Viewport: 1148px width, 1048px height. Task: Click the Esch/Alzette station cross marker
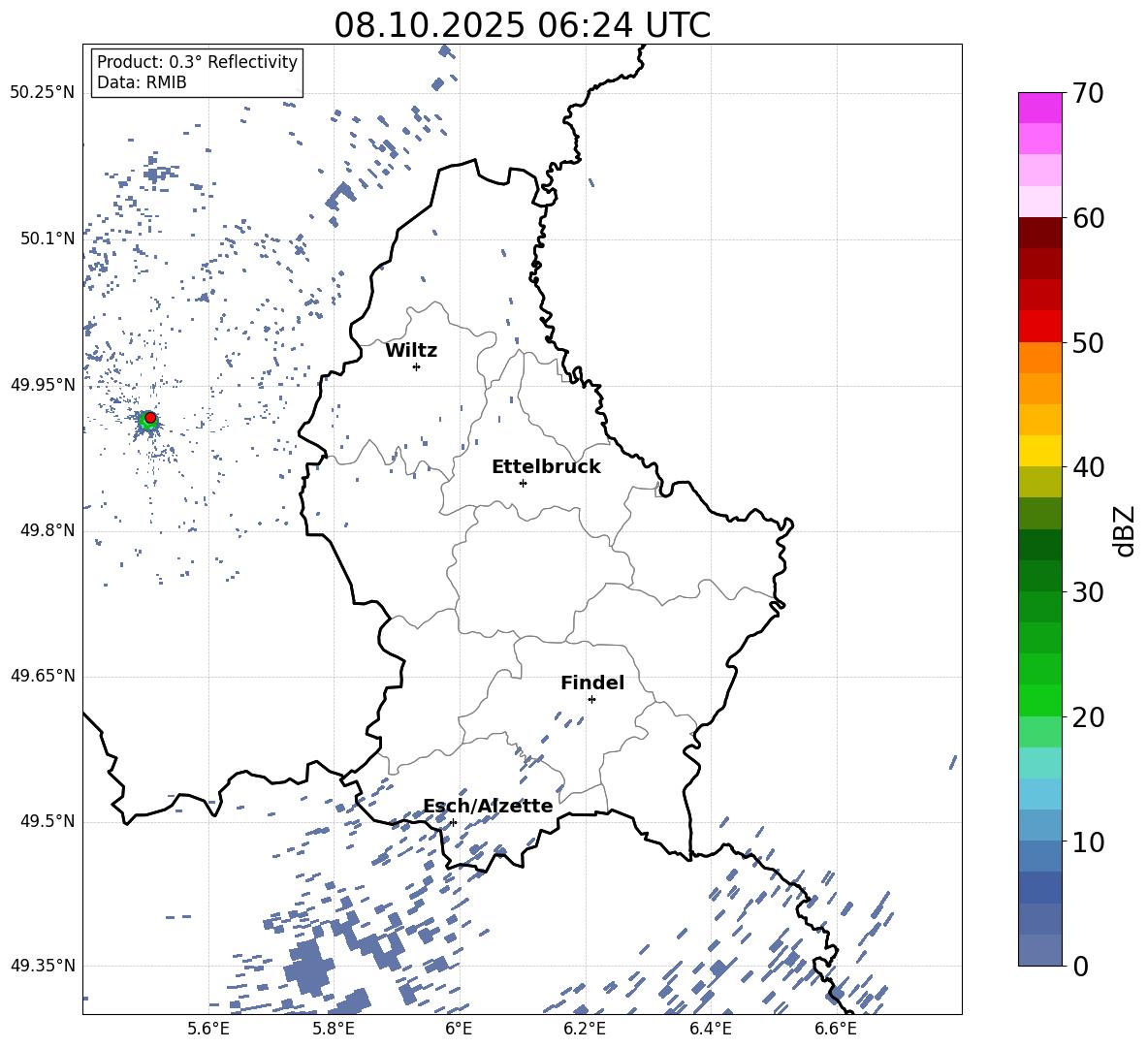(x=453, y=822)
